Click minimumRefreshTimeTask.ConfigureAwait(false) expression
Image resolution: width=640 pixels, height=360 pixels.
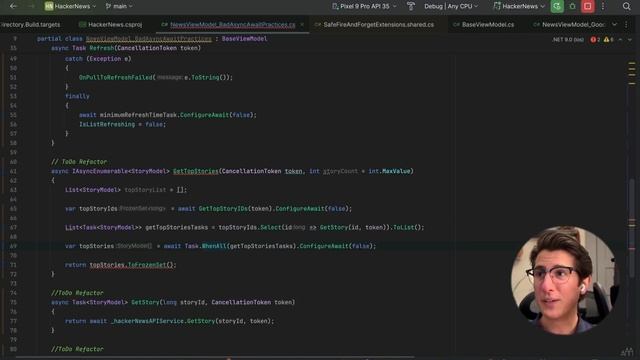click(177, 115)
